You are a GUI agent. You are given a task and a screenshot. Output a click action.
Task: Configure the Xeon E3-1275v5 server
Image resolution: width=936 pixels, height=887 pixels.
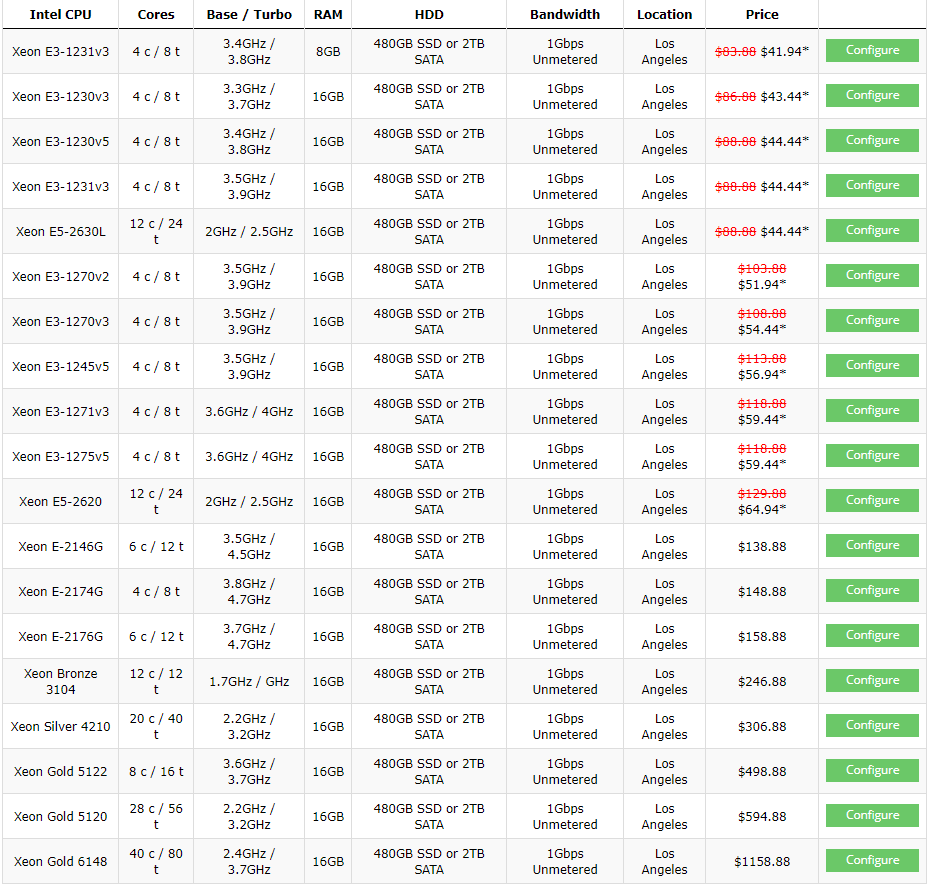[872, 455]
